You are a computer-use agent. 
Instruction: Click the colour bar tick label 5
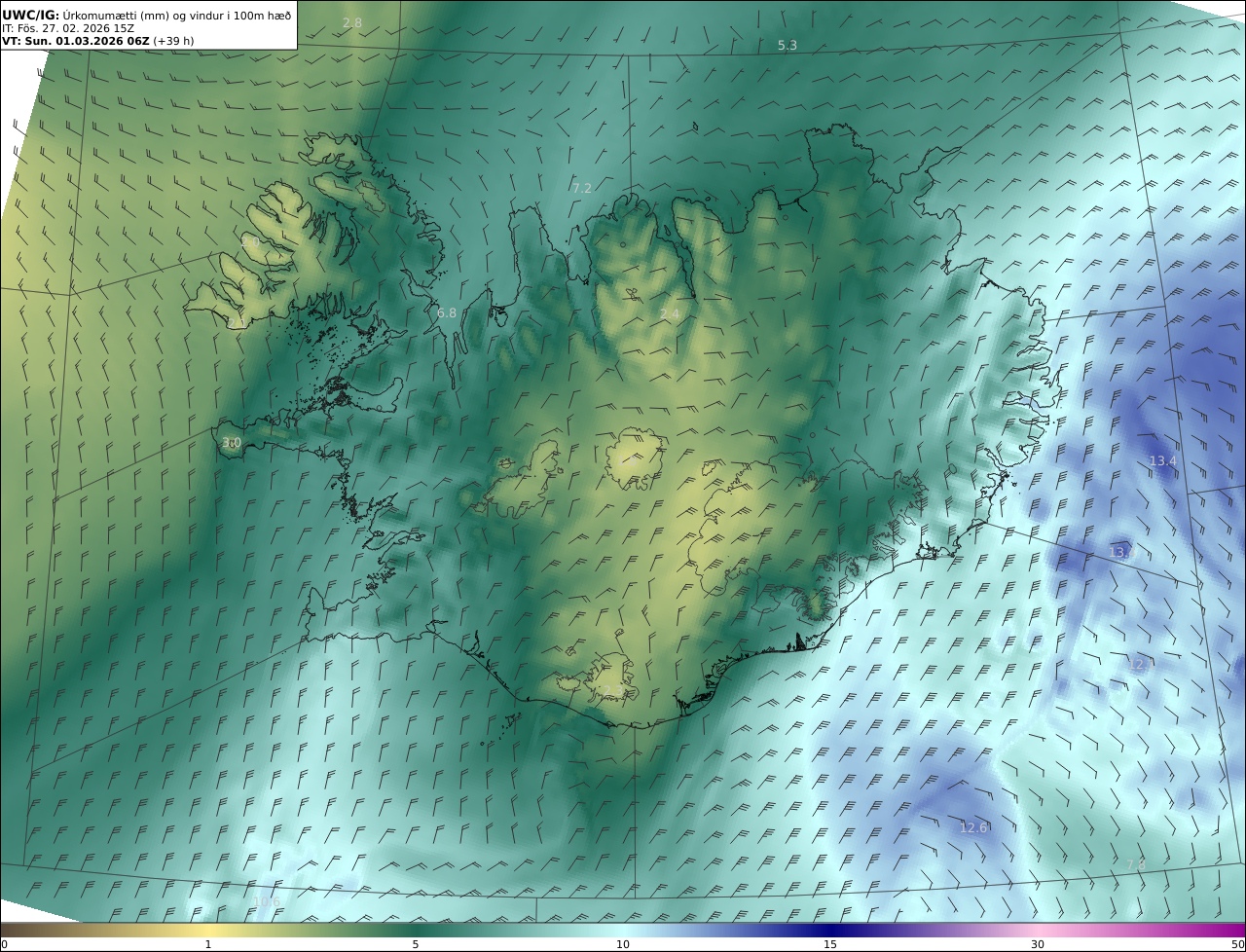[x=416, y=944]
